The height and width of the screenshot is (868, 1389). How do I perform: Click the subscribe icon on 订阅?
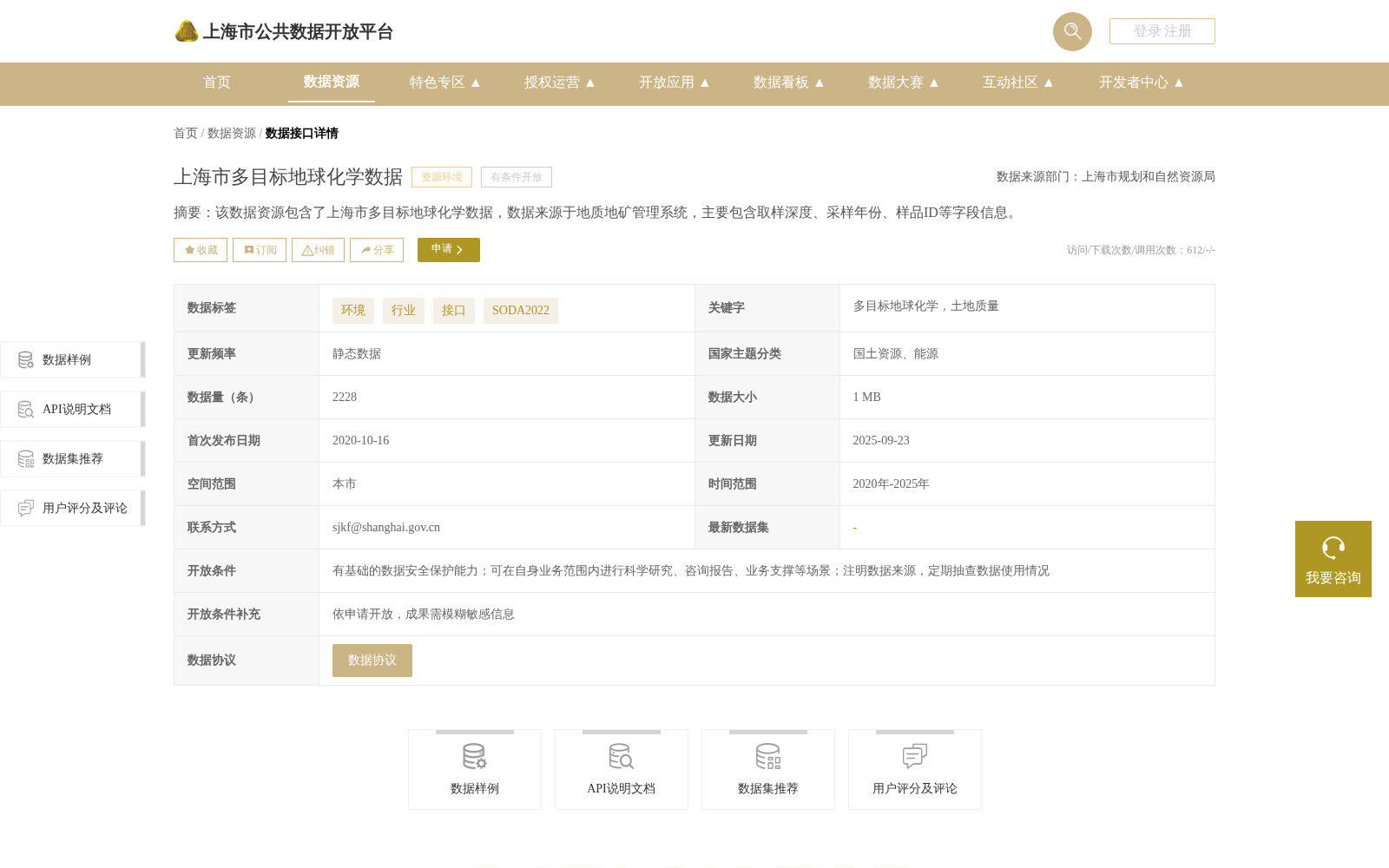[x=249, y=250]
